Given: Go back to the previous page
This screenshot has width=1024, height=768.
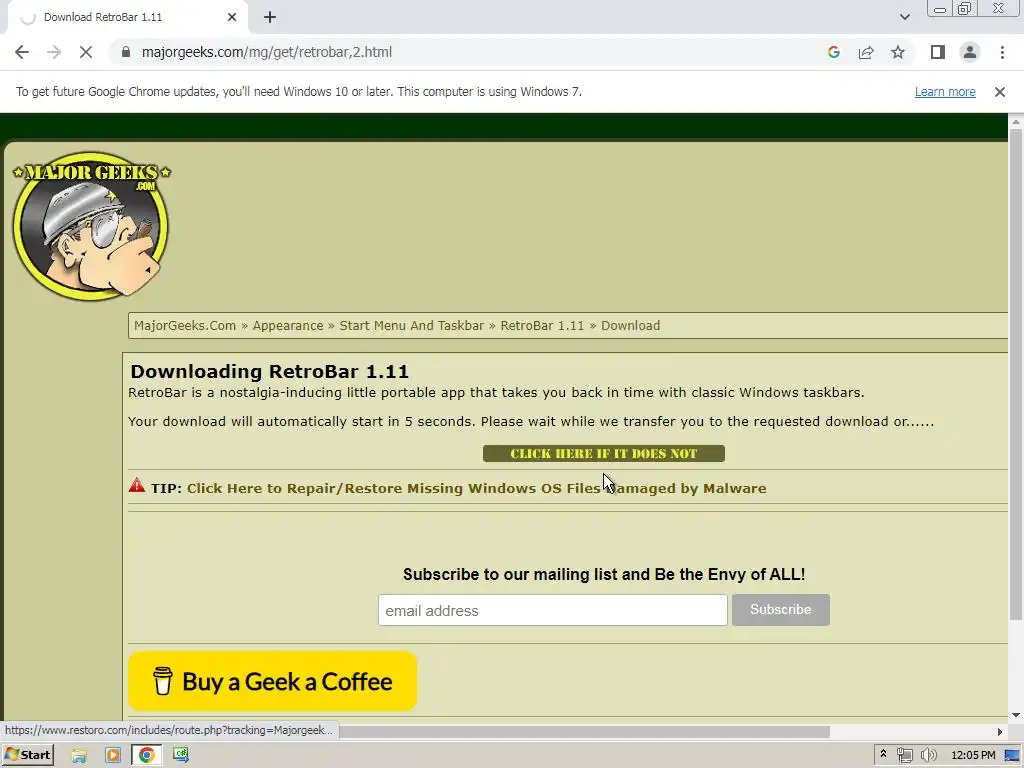Looking at the screenshot, I should click(x=22, y=52).
